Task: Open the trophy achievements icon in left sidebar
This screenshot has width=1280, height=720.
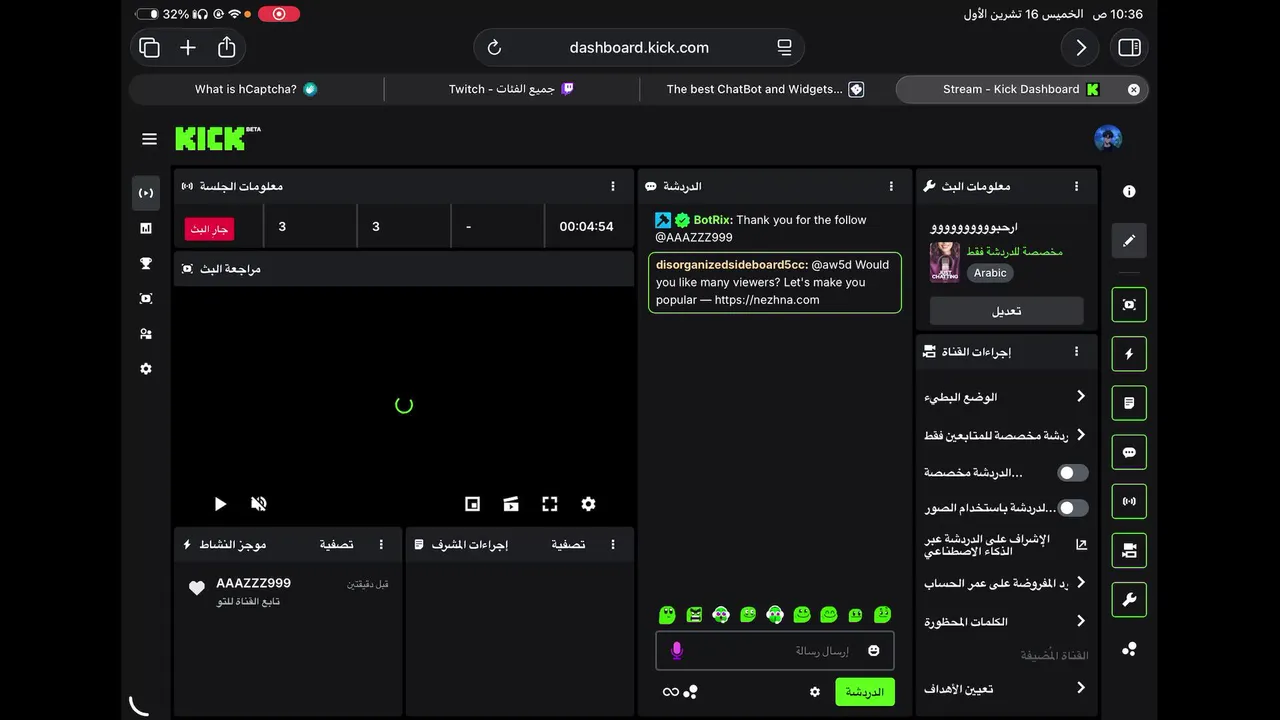Action: 146,264
